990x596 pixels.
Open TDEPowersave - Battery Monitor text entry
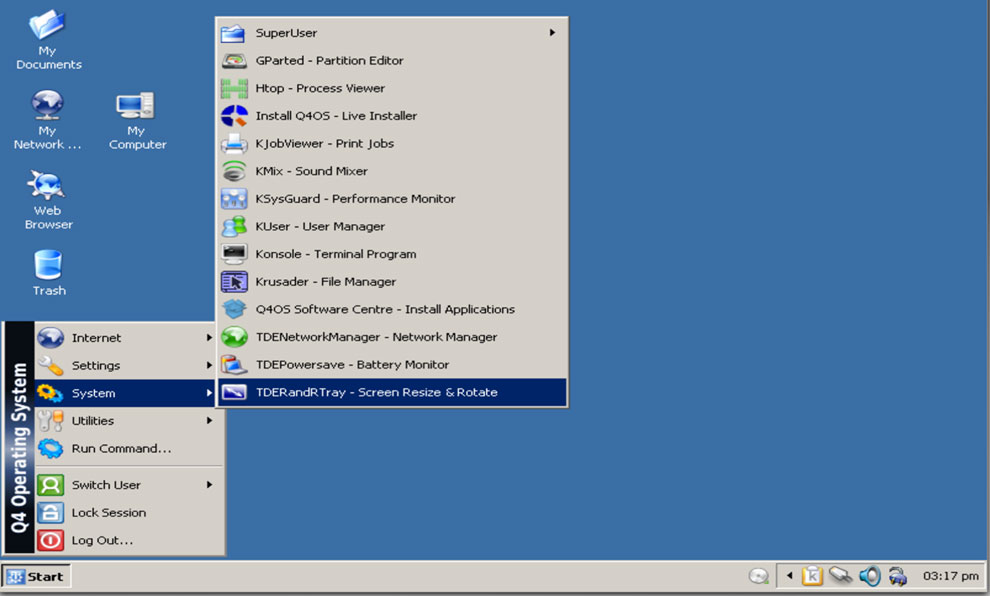(x=352, y=365)
